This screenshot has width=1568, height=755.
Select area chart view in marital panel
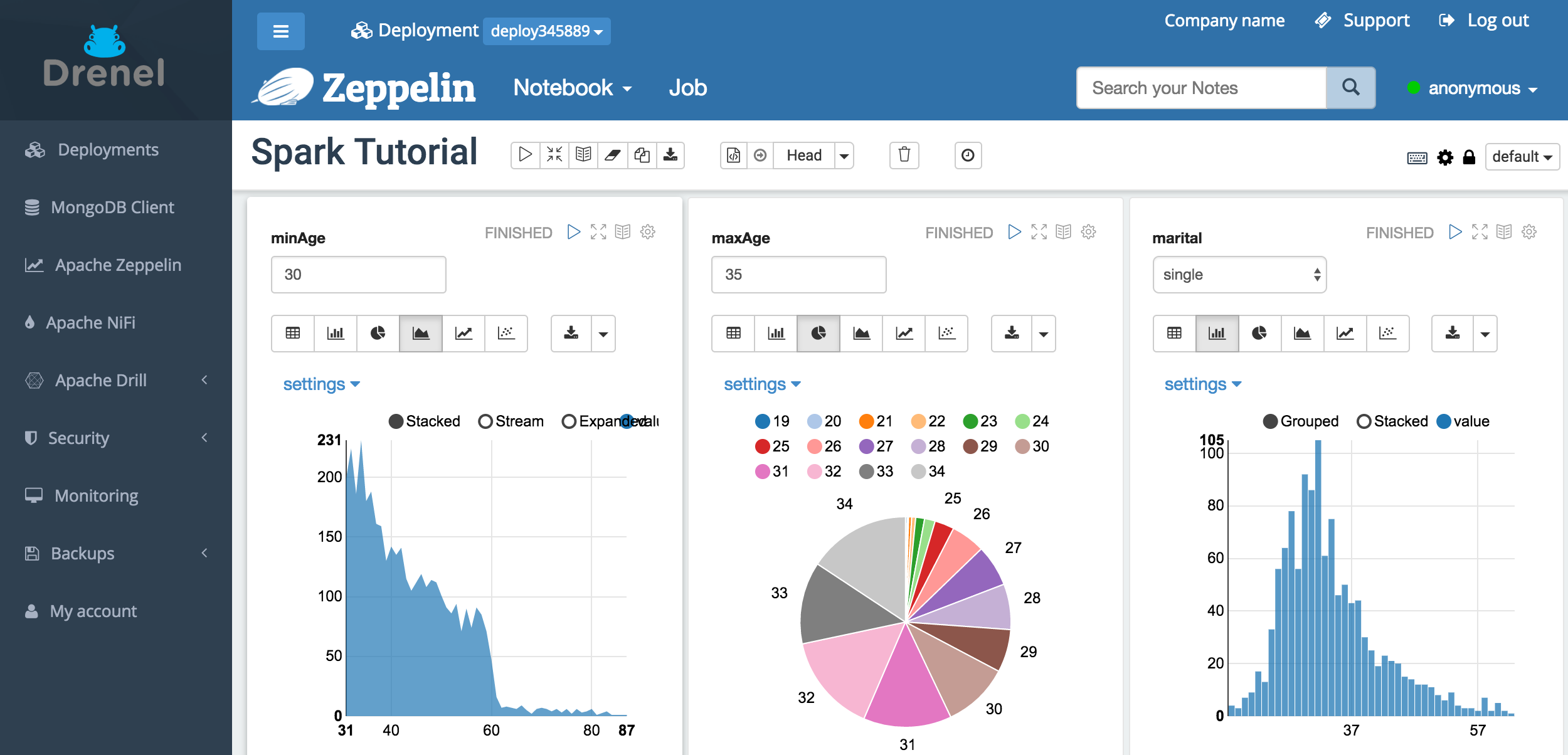(x=1303, y=333)
